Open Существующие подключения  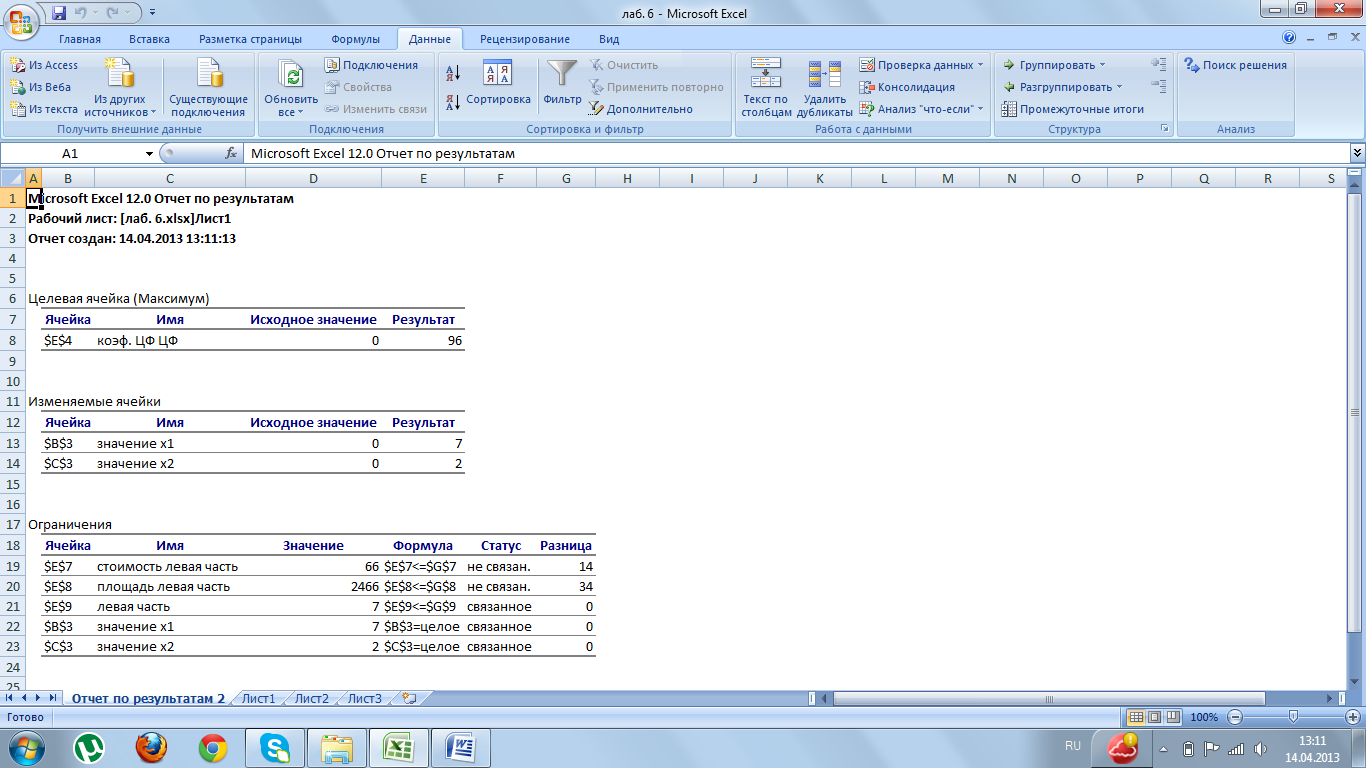pyautogui.click(x=208, y=88)
